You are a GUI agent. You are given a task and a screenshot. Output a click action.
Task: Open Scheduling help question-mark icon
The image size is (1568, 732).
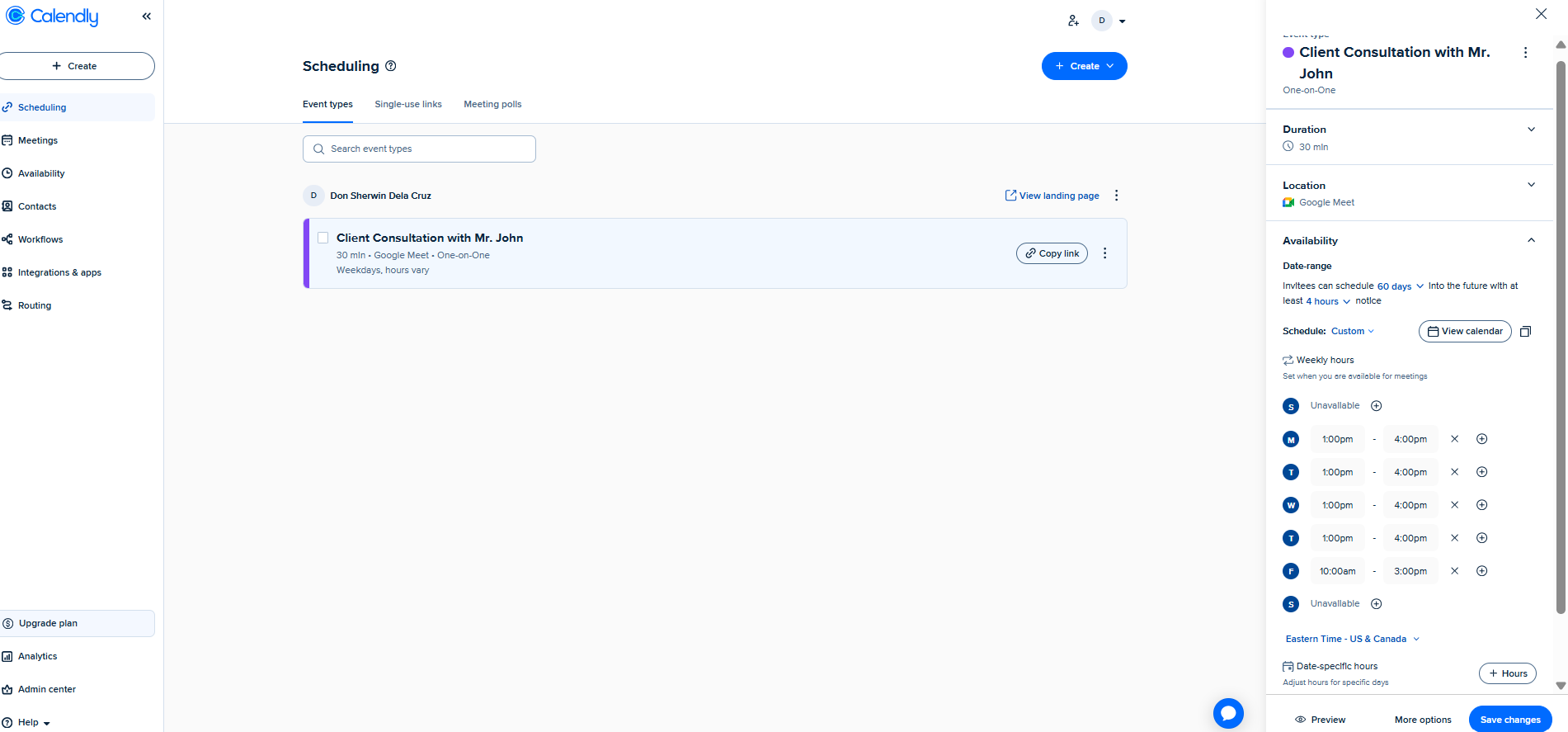[x=391, y=66]
